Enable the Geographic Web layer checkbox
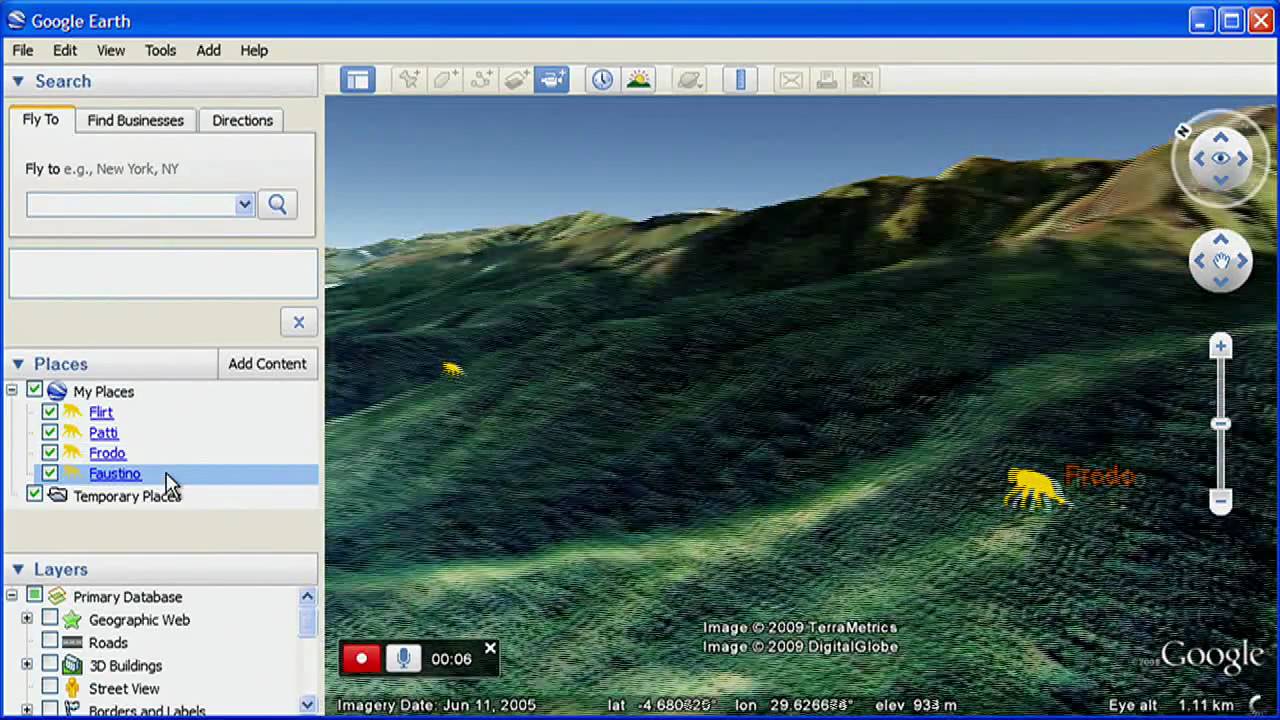The width and height of the screenshot is (1280, 720). click(49, 619)
